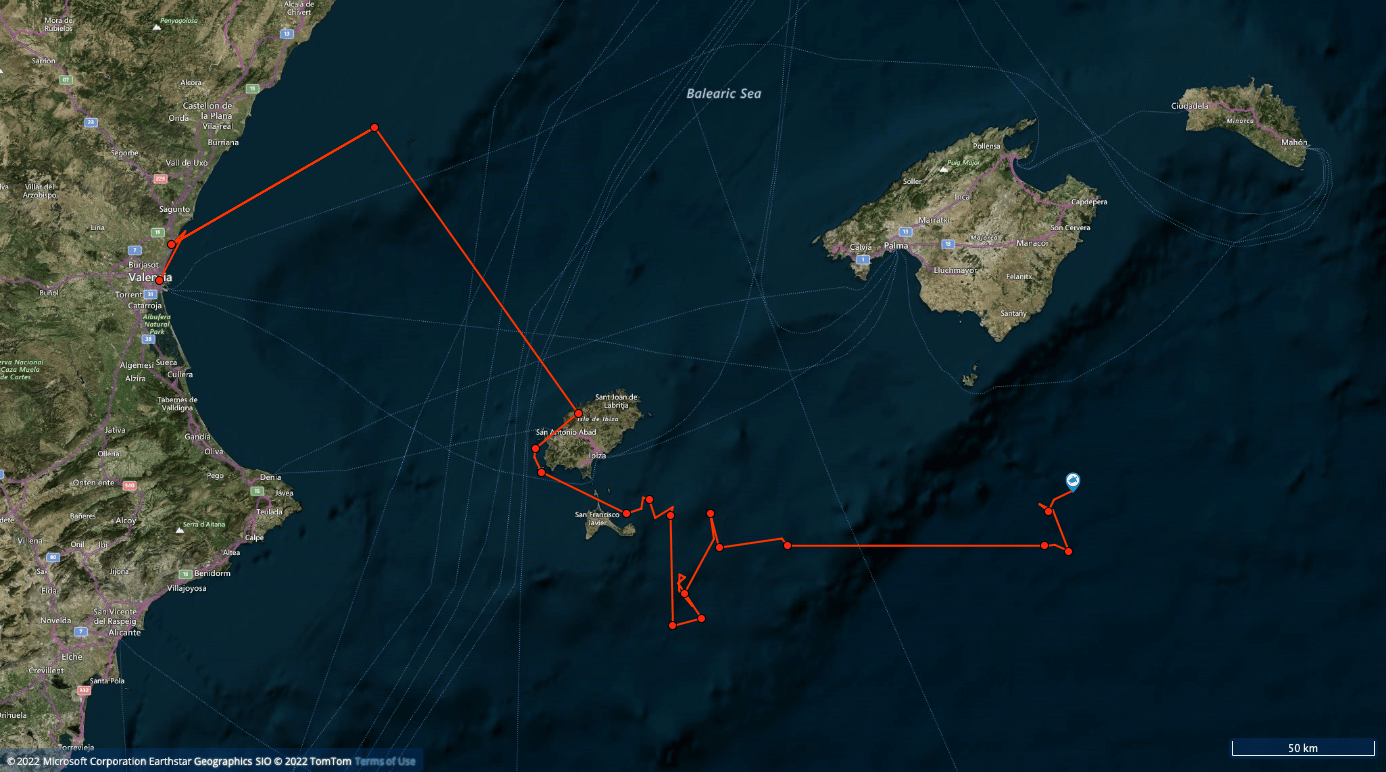Click the easternmost red track waypoint
This screenshot has height=772, width=1386.
[x=1068, y=552]
